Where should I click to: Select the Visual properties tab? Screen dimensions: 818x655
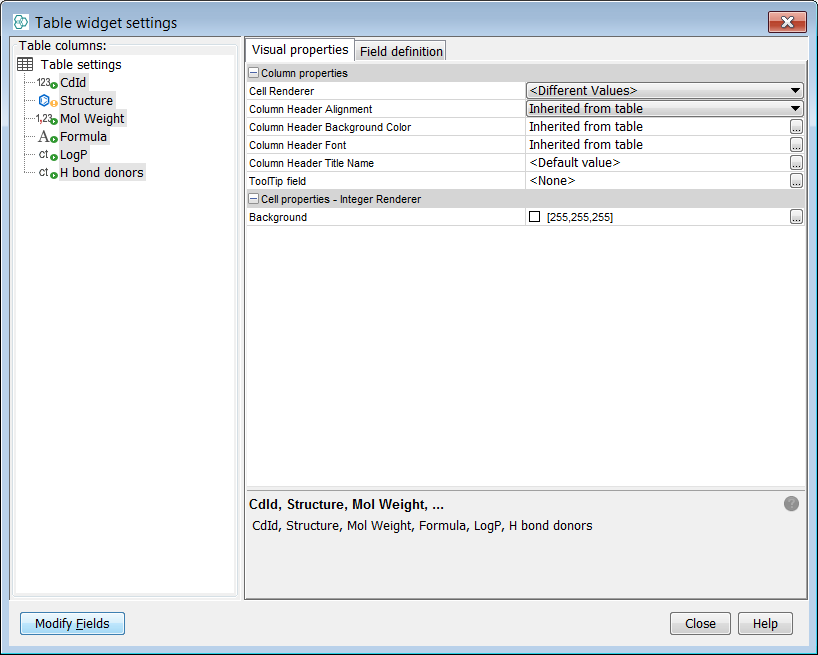(299, 50)
